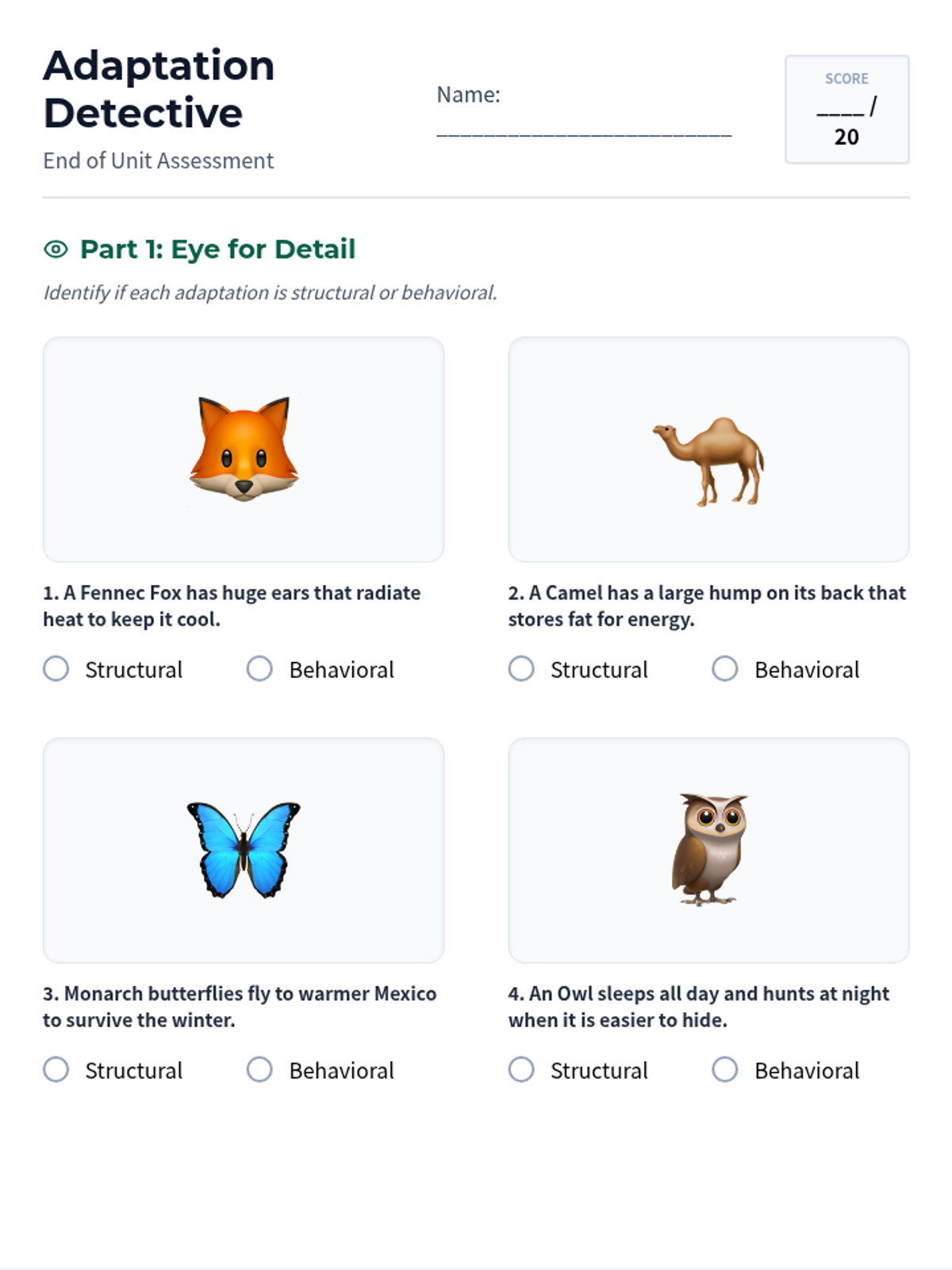The width and height of the screenshot is (952, 1270).
Task: Click the Score box blank
Action: [x=840, y=109]
